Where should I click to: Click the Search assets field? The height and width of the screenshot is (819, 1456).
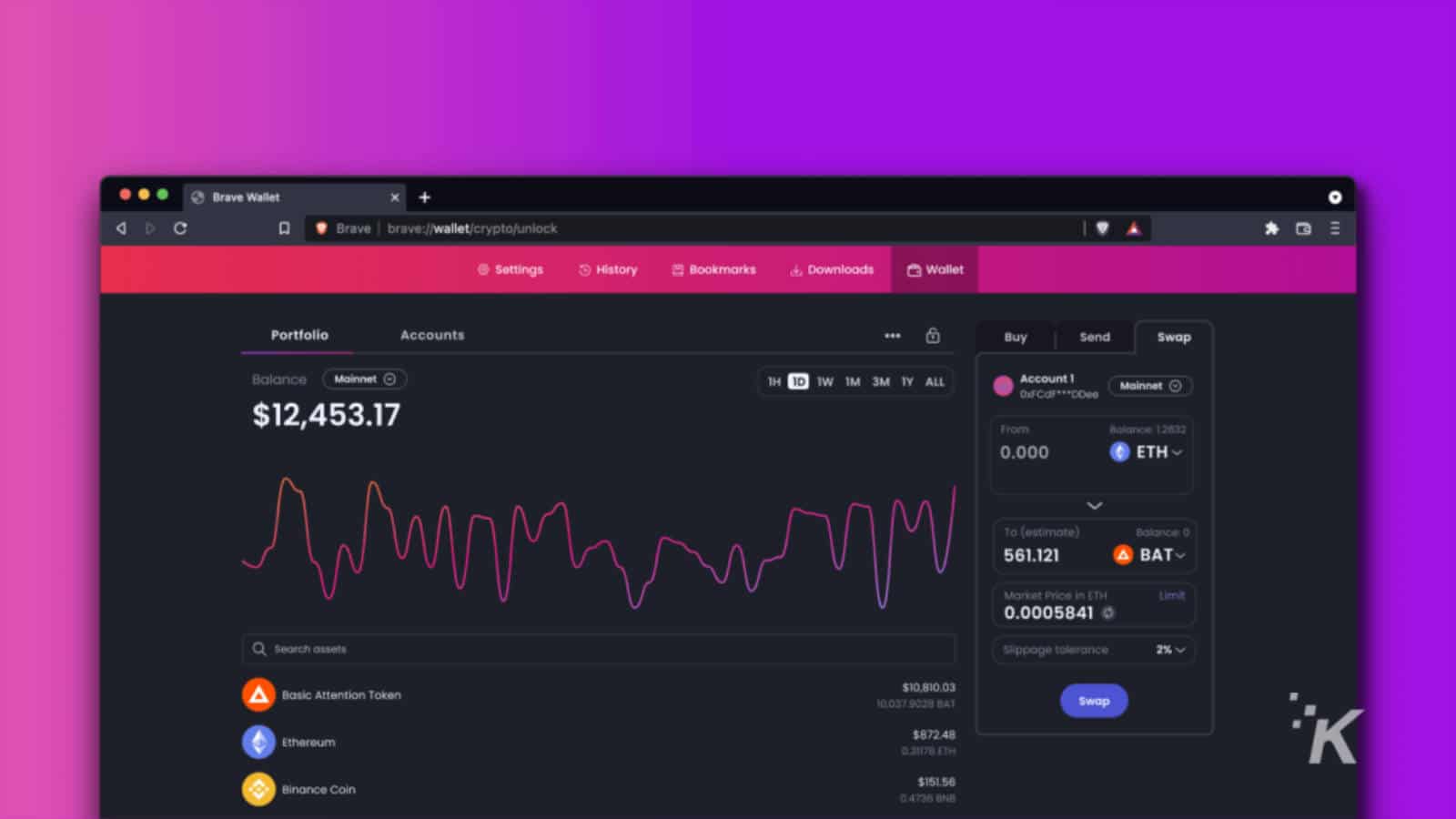click(x=599, y=649)
